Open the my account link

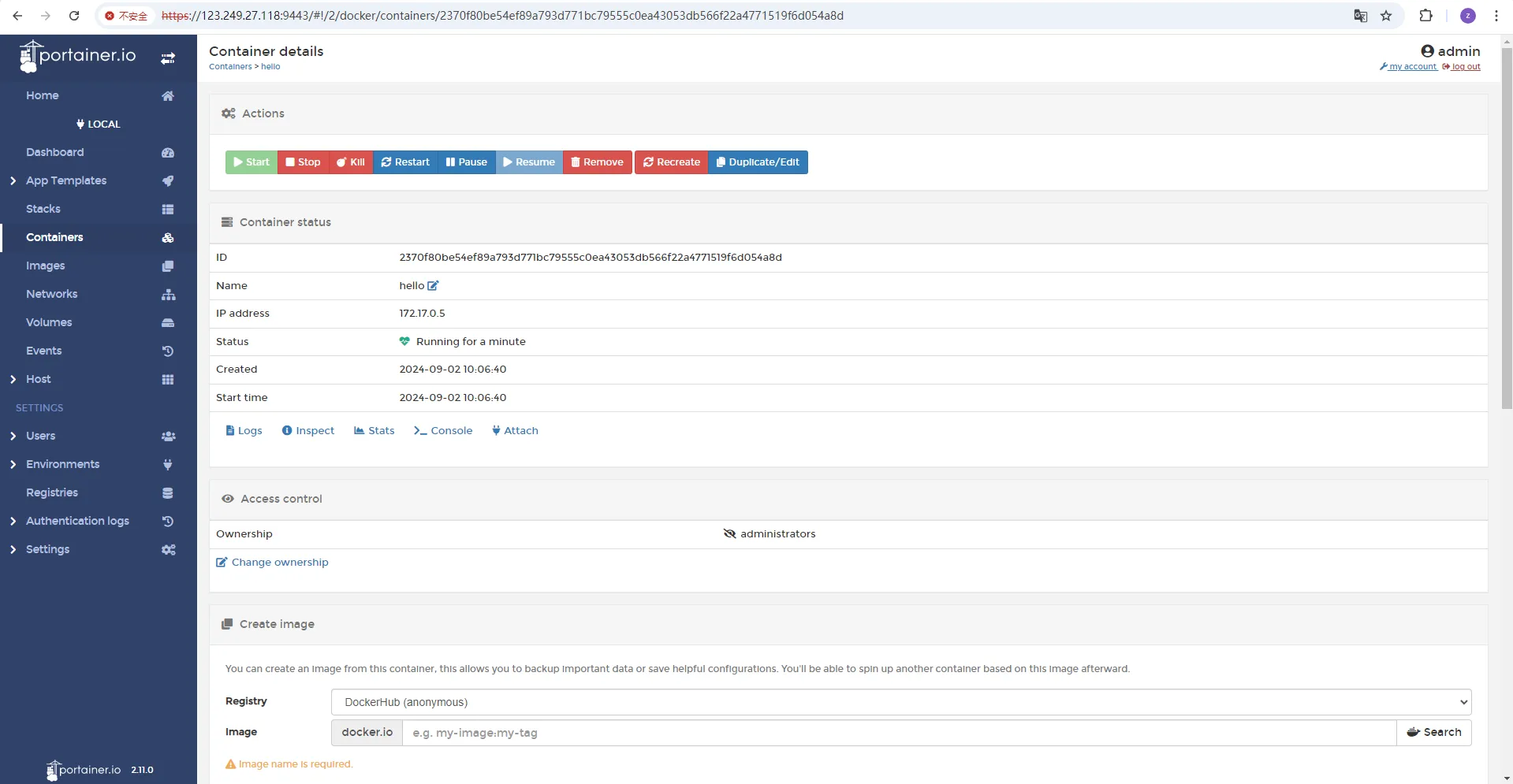click(1408, 67)
